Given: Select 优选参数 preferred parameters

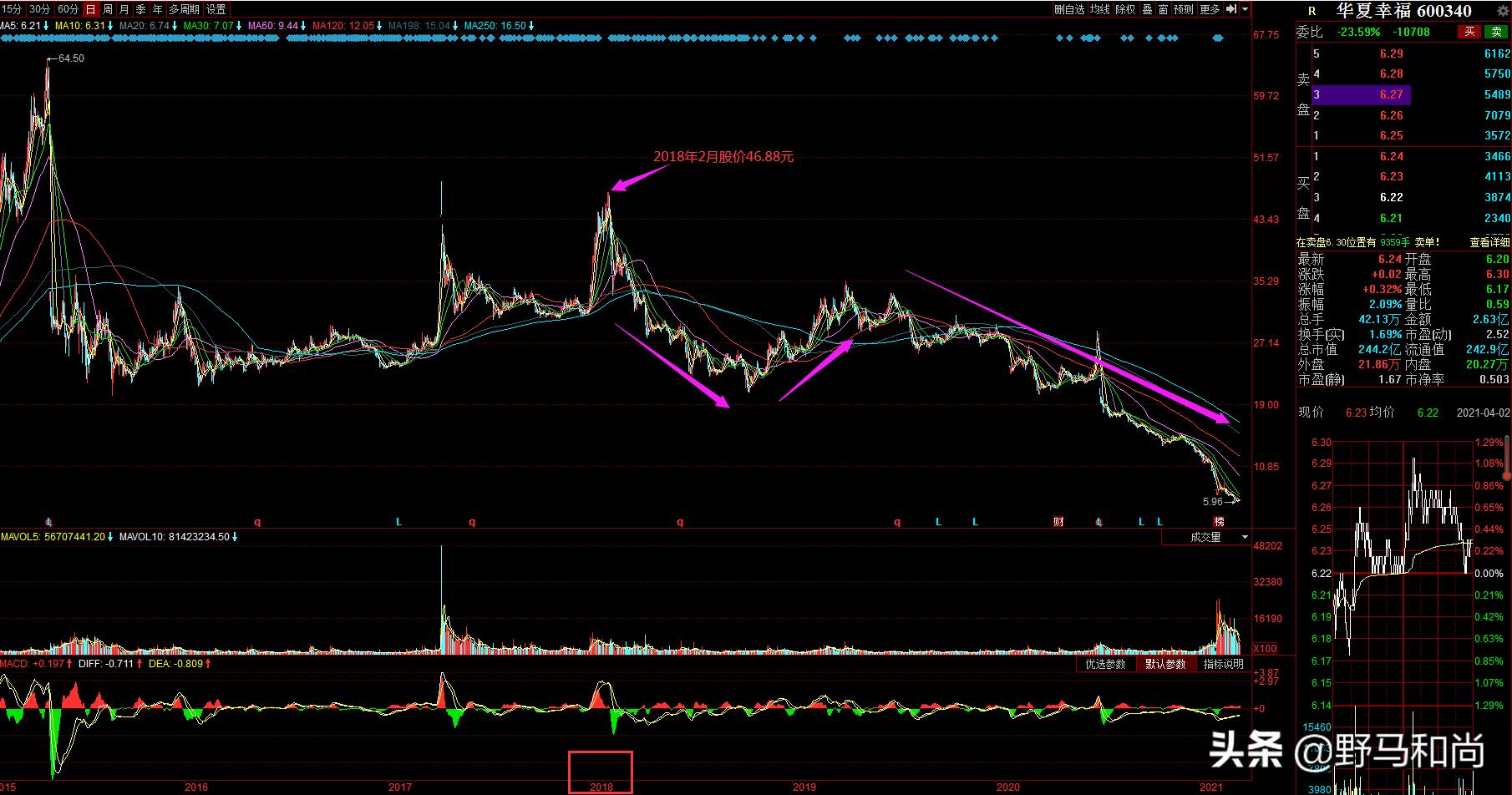Looking at the screenshot, I should point(1106,664).
